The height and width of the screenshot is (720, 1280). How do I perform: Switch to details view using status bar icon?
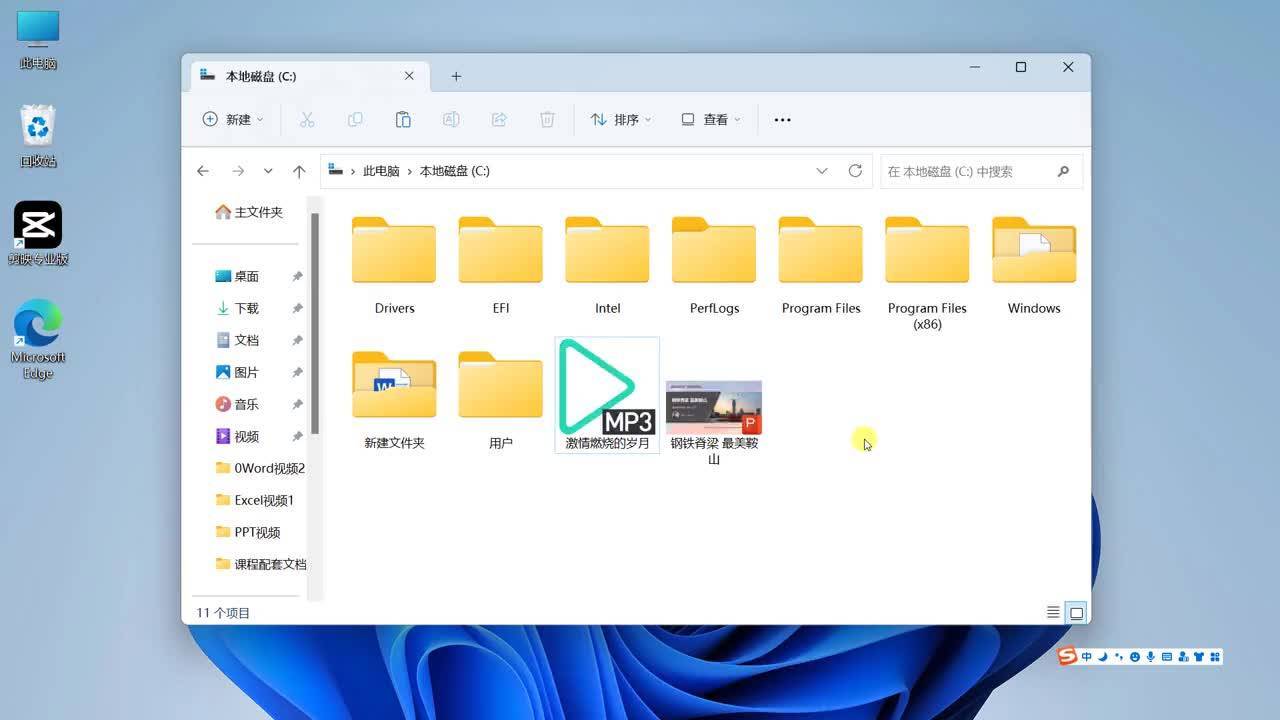click(x=1053, y=611)
